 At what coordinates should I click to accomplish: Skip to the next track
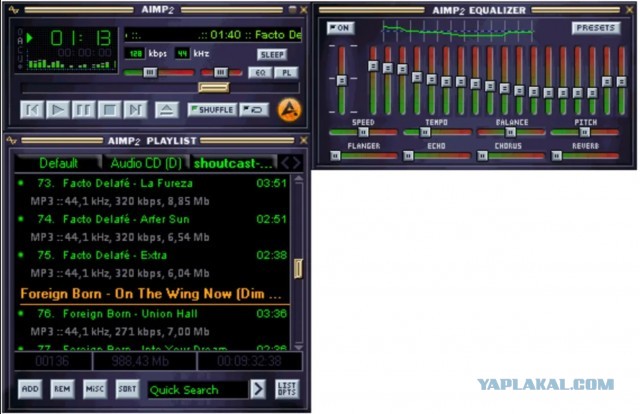pos(136,110)
